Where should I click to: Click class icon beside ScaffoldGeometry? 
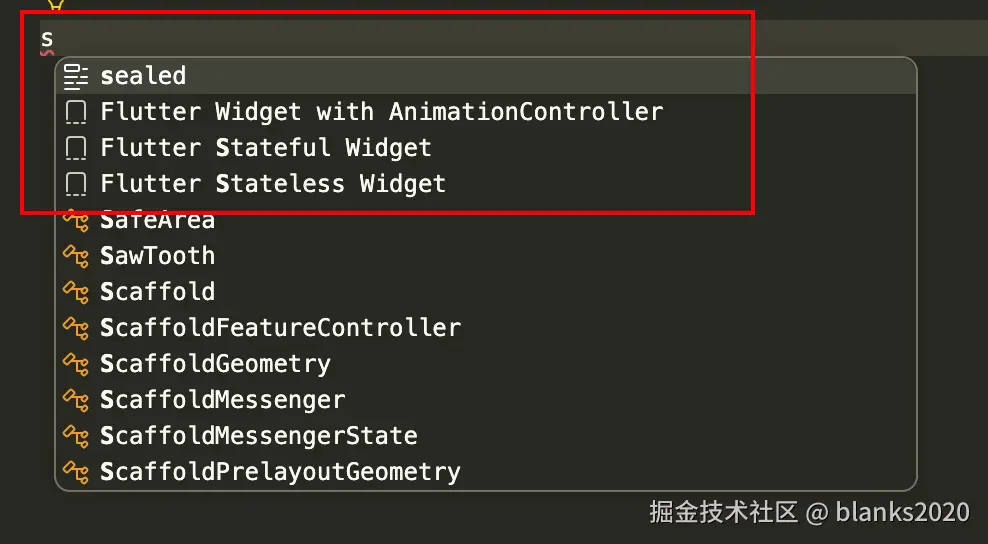tap(76, 364)
